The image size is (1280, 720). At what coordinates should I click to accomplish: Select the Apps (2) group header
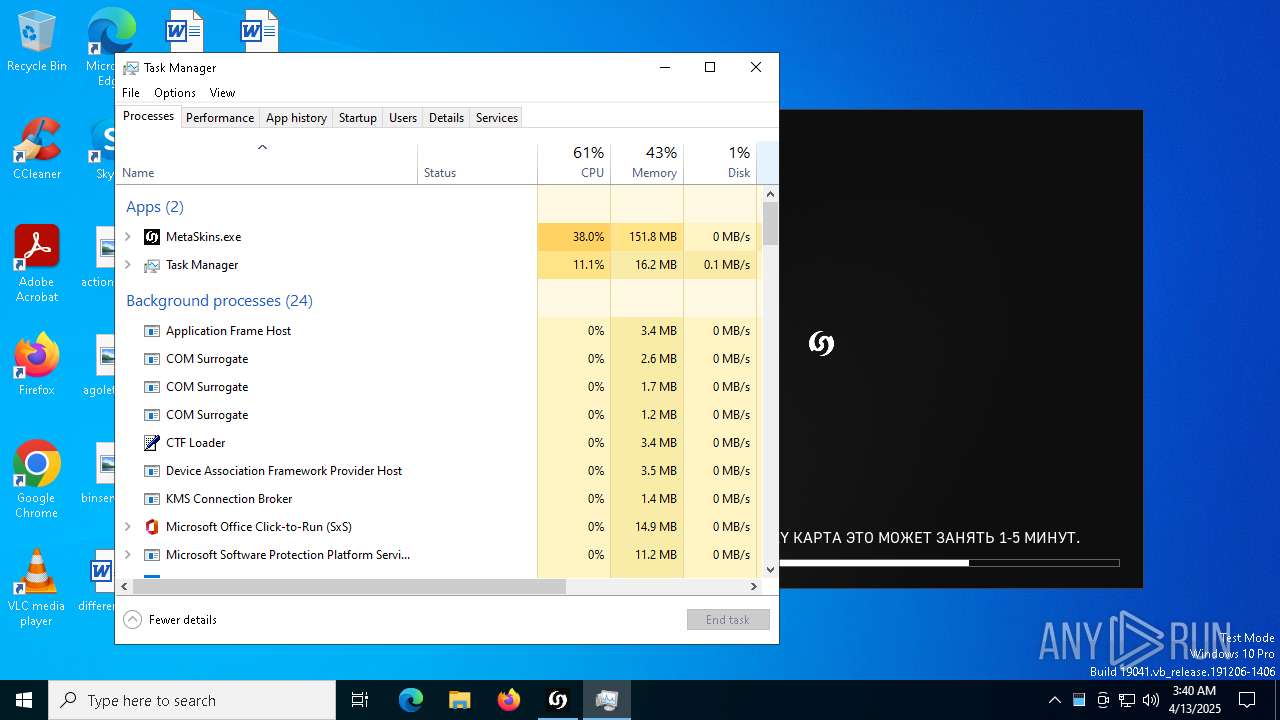point(155,207)
